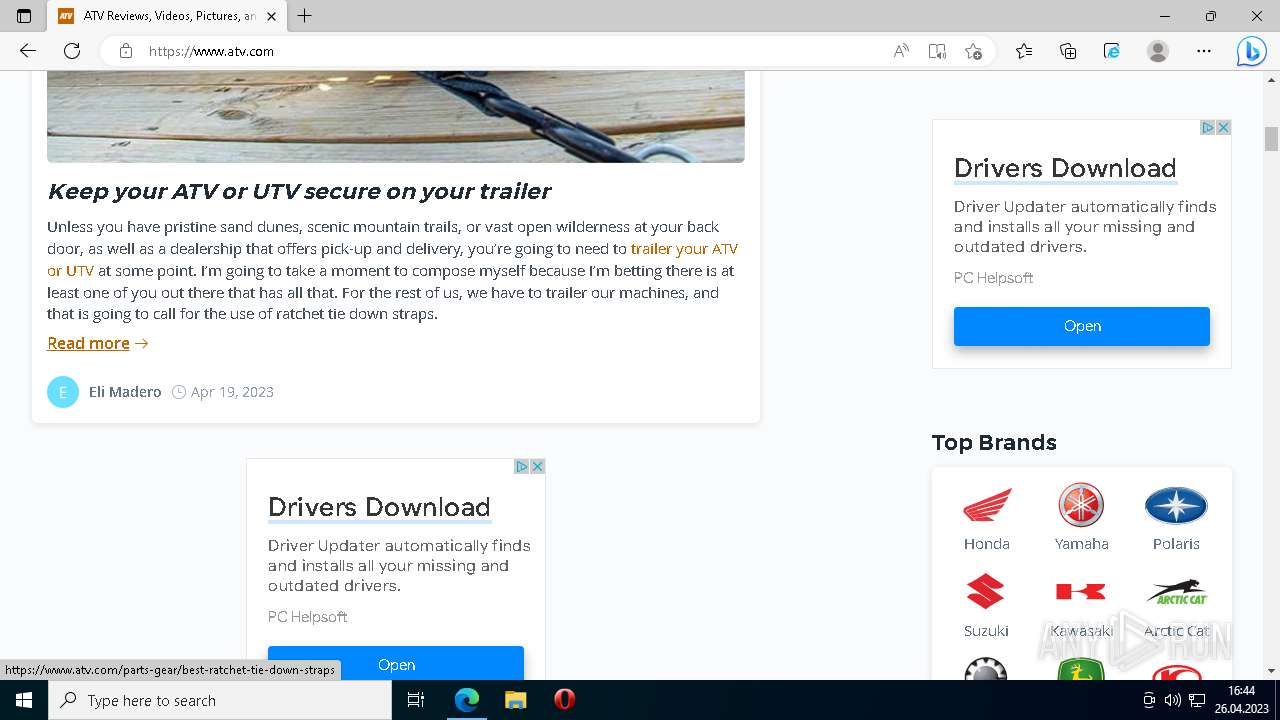Click Open in the center Drivers Download ad
This screenshot has width=1280, height=720.
pyautogui.click(x=396, y=663)
